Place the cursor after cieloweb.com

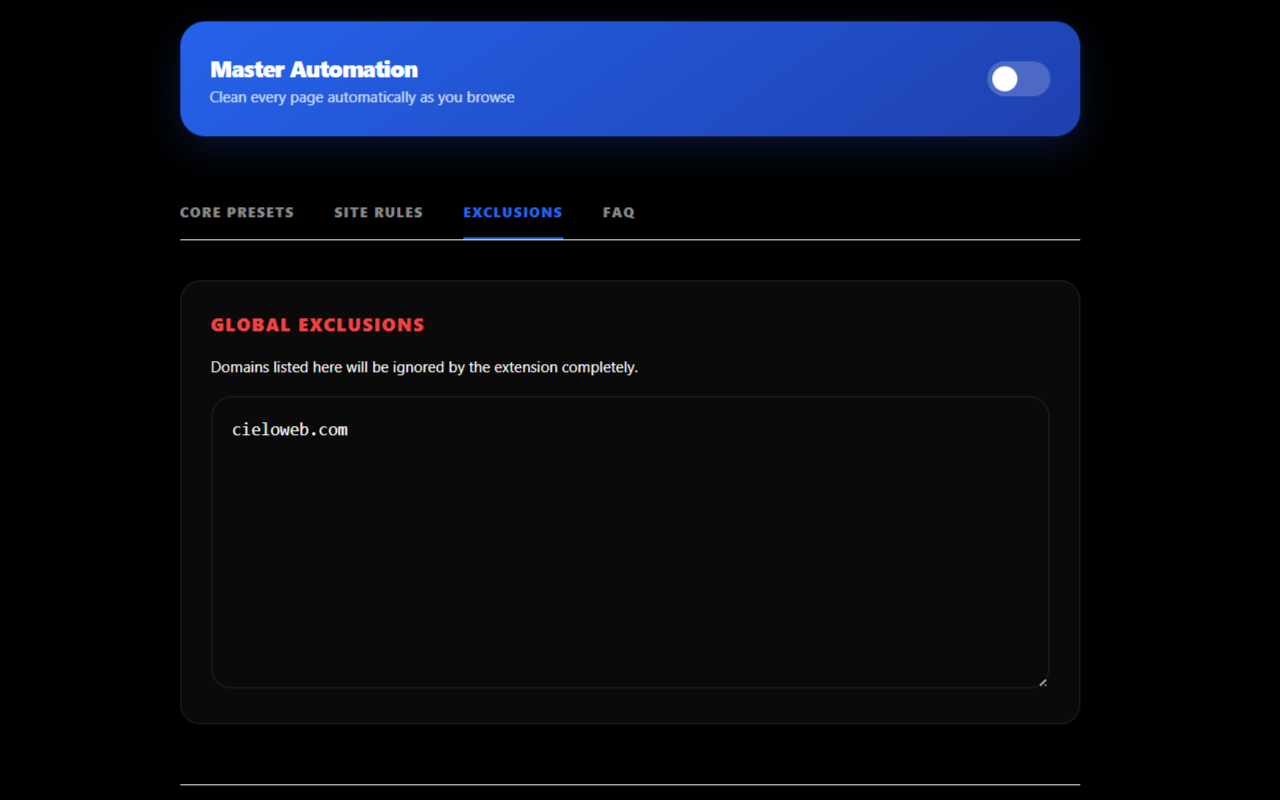[x=349, y=429]
